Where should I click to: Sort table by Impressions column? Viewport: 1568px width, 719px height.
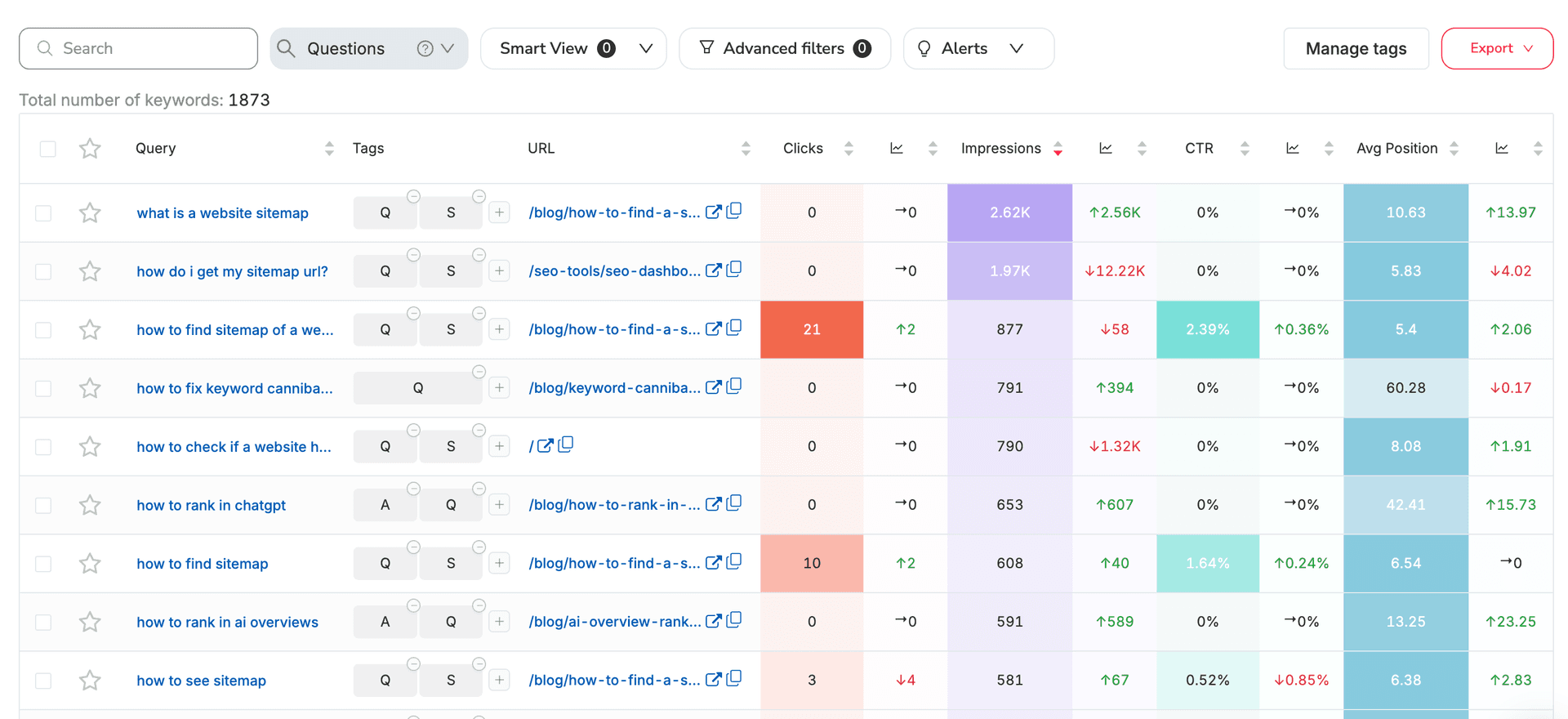[x=1058, y=149]
